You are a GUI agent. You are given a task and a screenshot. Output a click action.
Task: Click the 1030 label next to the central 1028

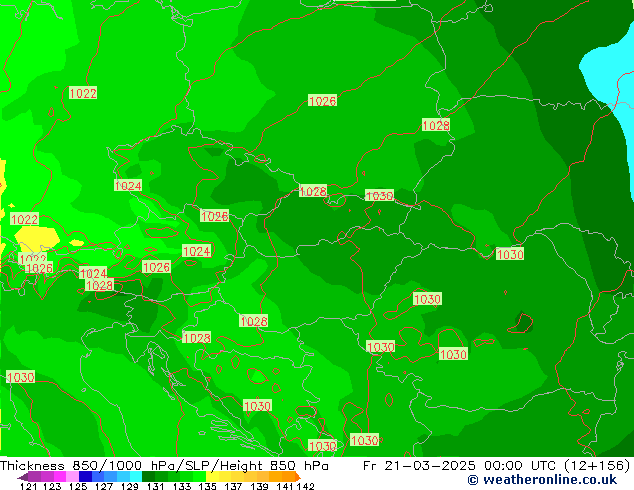[x=379, y=196]
